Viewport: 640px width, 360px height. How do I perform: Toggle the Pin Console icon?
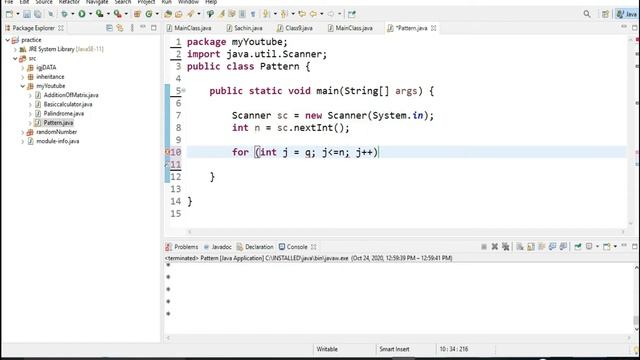pyautogui.click(x=578, y=247)
